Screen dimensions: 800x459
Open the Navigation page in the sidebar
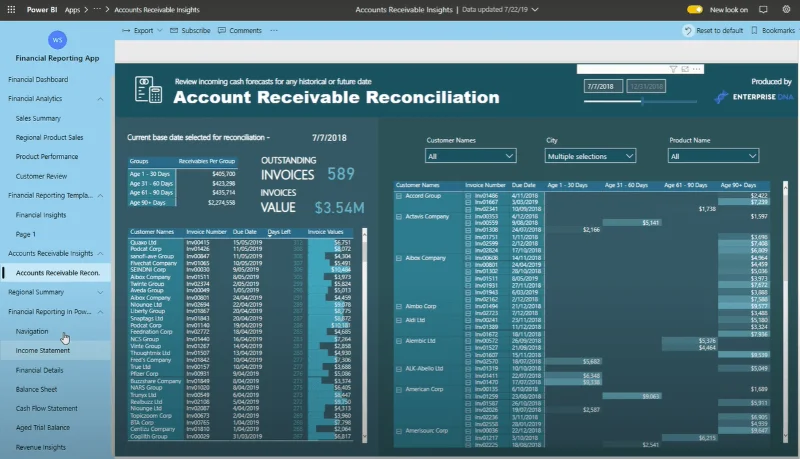(32, 332)
